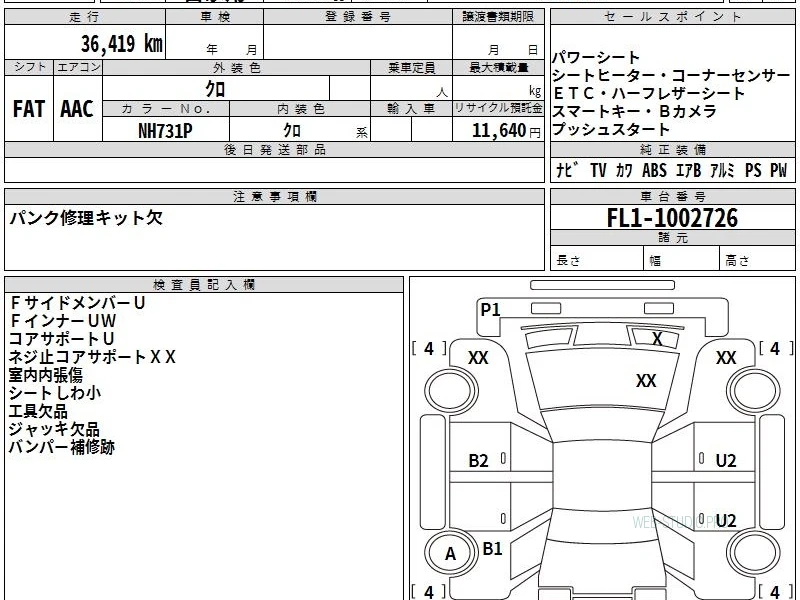Click クロ under the 内装色 header
The image size is (800, 600).
tap(292, 130)
